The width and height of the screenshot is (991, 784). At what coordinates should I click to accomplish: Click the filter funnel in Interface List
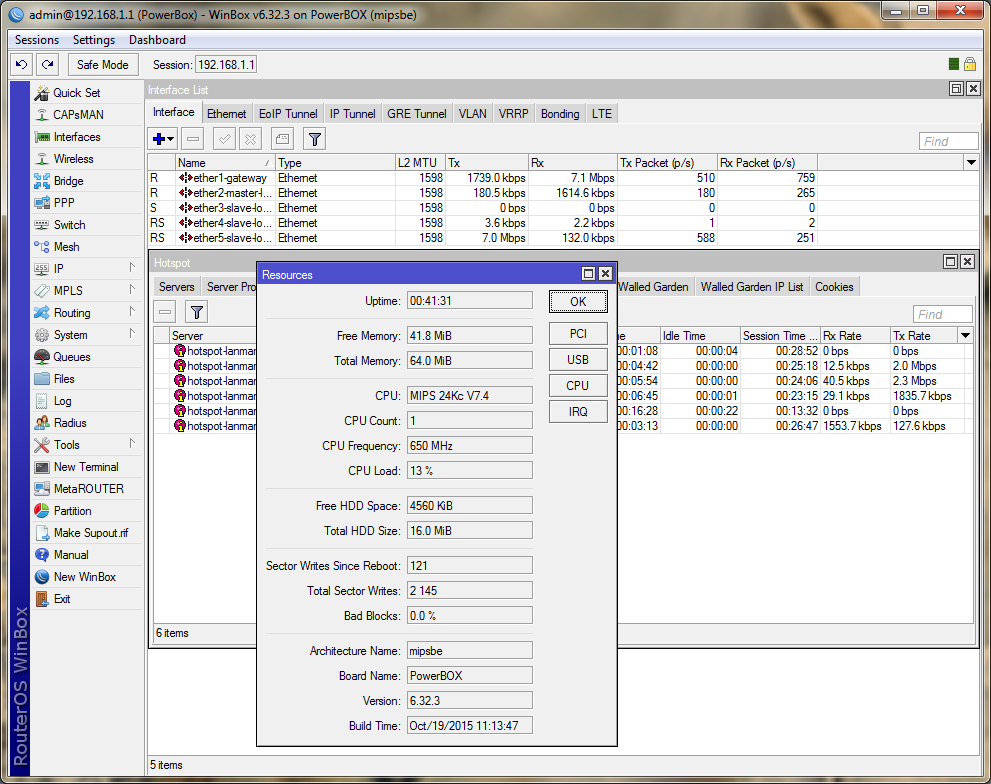click(314, 139)
